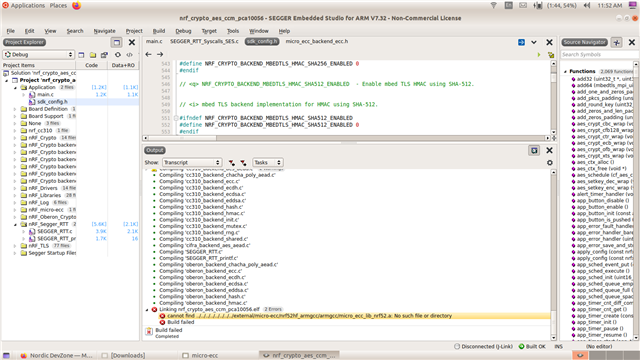Open the Build menu
Screen dimensions: 640x360
[159, 31]
